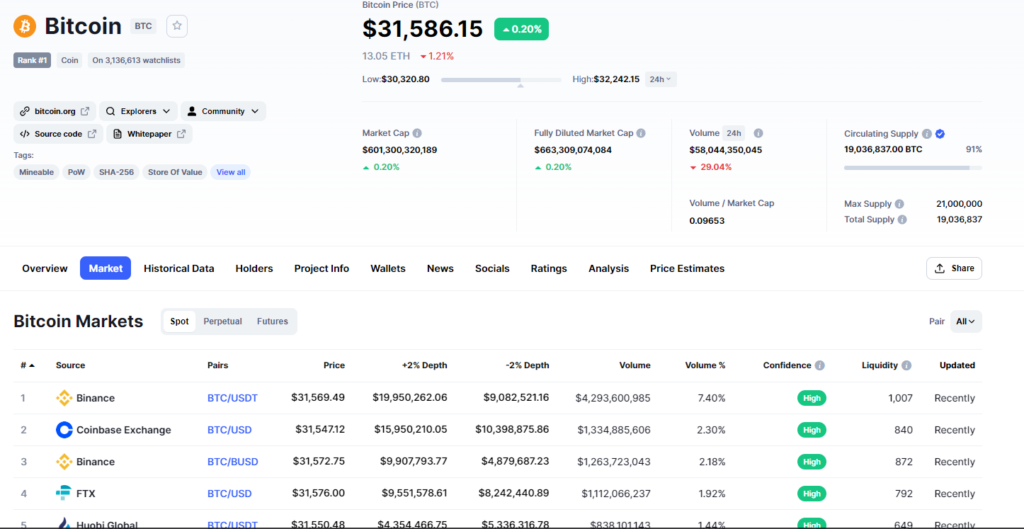
Task: Open the bitcoin.org website link
Action: pos(55,111)
